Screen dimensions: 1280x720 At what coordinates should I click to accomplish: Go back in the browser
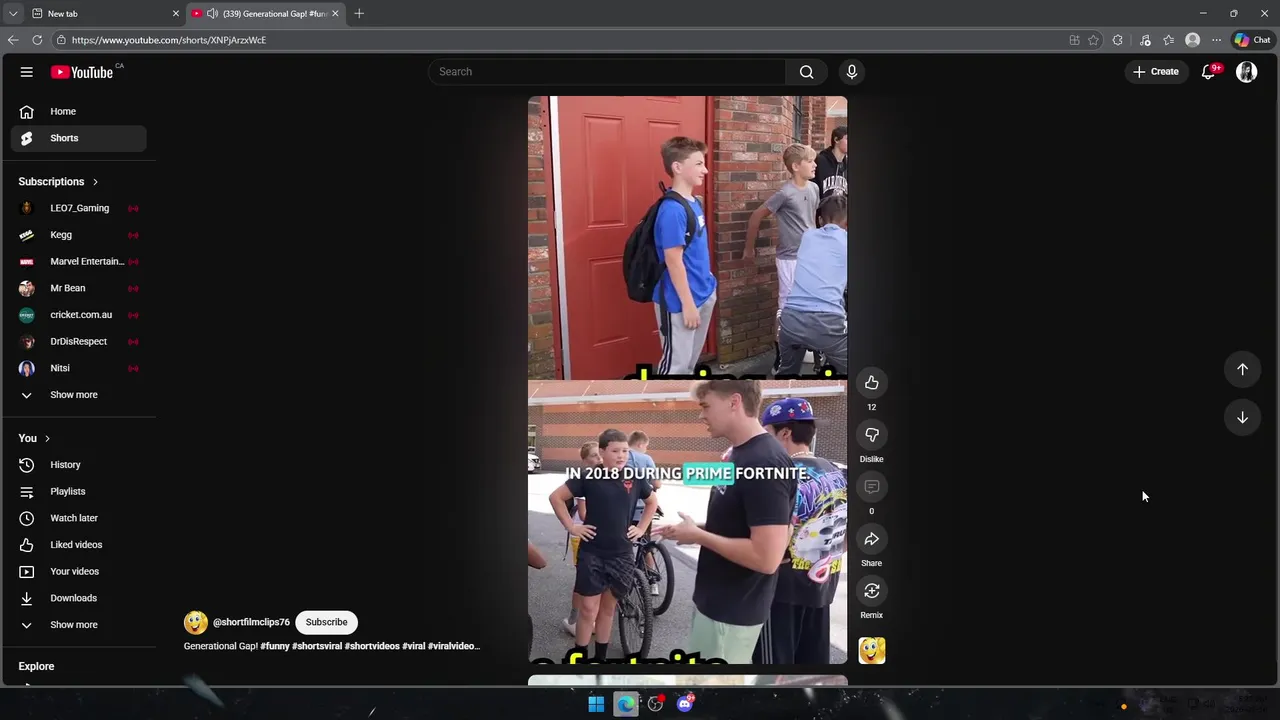click(13, 40)
